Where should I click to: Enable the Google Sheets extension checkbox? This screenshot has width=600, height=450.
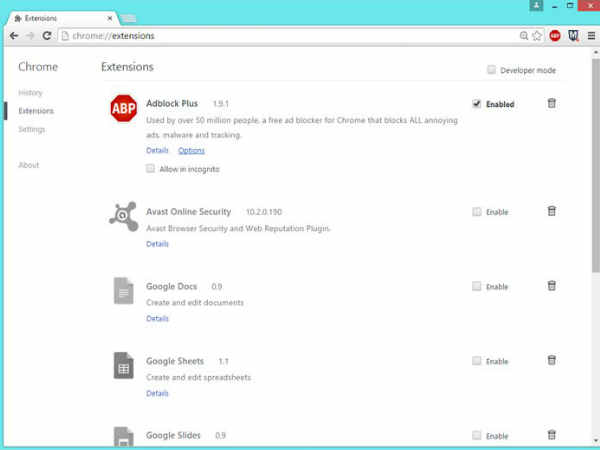(476, 361)
